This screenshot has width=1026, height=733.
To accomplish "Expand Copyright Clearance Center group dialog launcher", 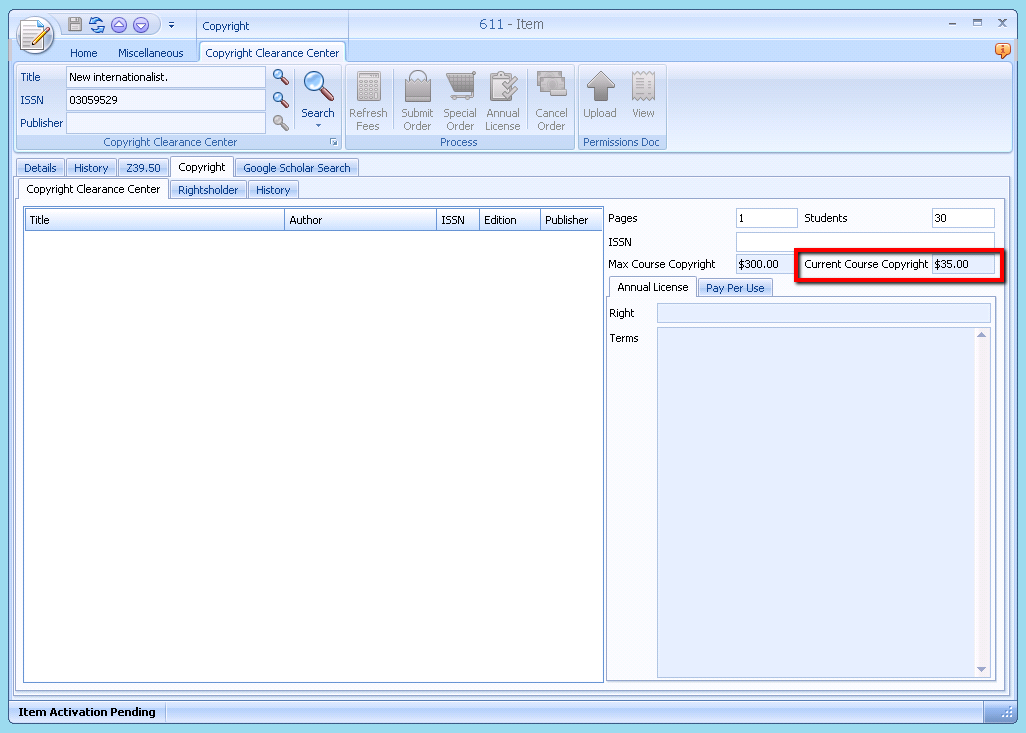I will [x=334, y=143].
